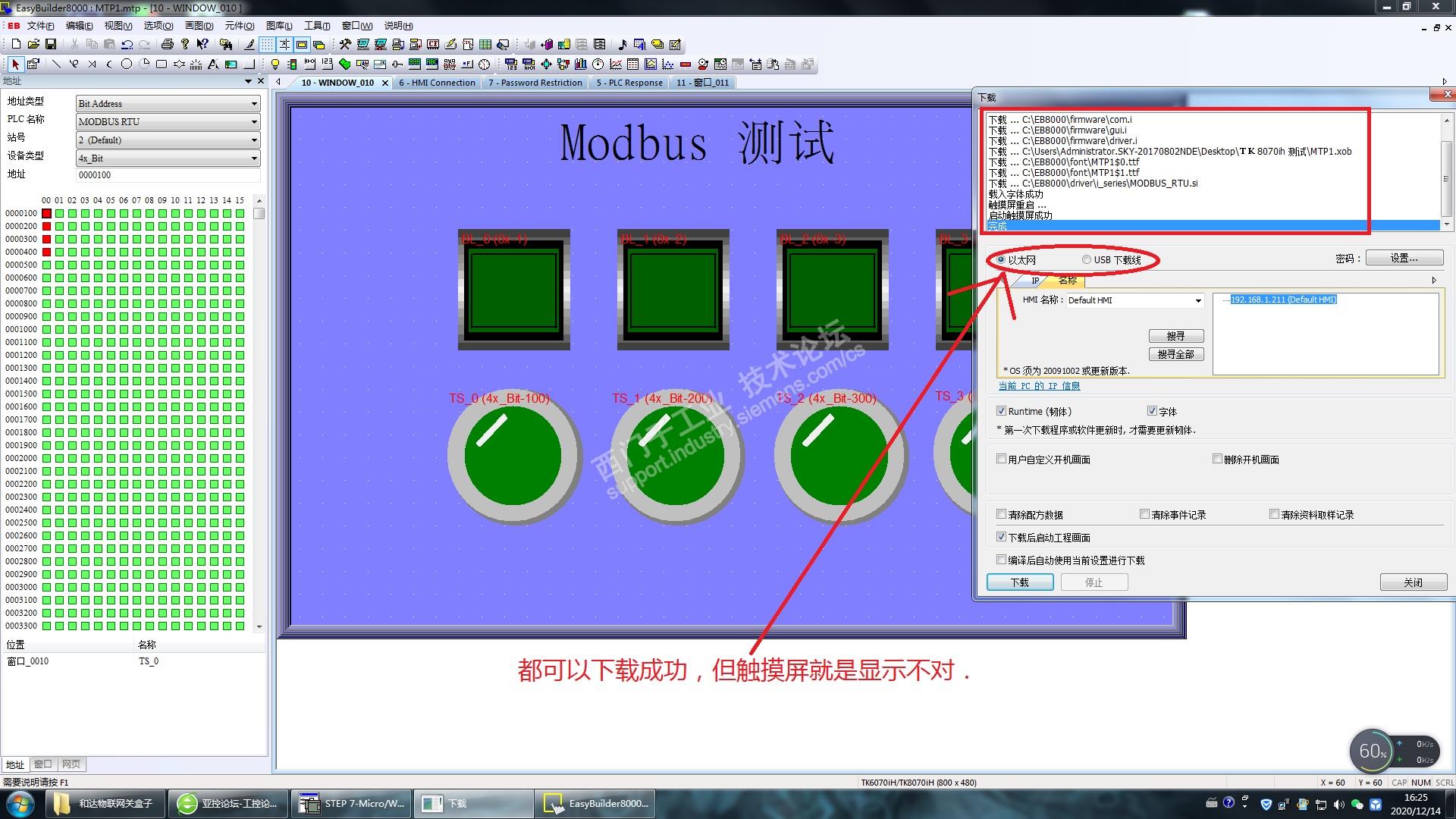Enable 清除配方数据 checkbox
The height and width of the screenshot is (819, 1456).
tap(1002, 514)
